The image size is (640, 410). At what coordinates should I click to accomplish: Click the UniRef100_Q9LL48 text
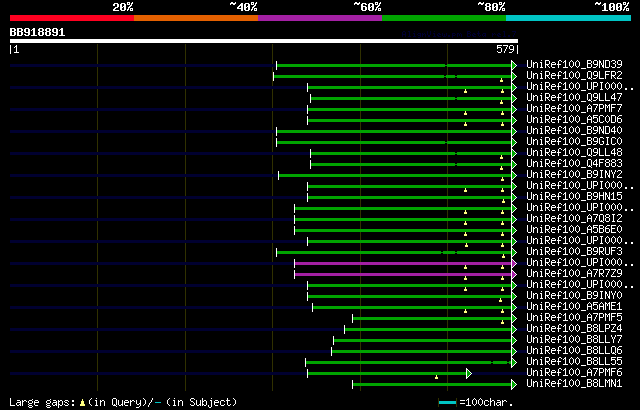click(574, 153)
